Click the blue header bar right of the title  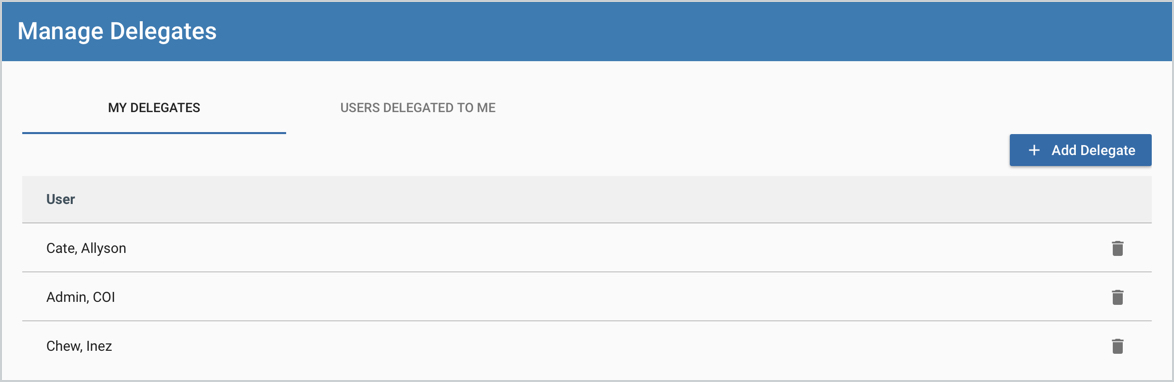click(696, 31)
